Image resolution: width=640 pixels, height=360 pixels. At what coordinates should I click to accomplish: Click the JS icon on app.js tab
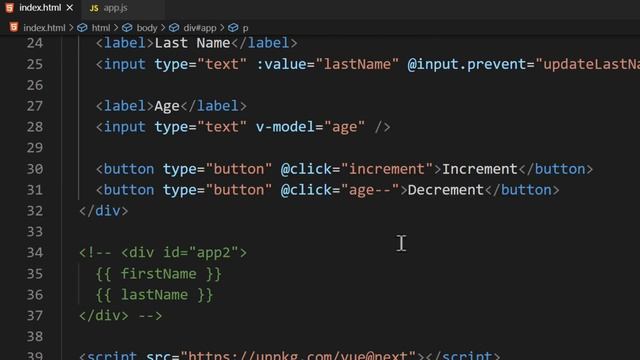pos(94,8)
